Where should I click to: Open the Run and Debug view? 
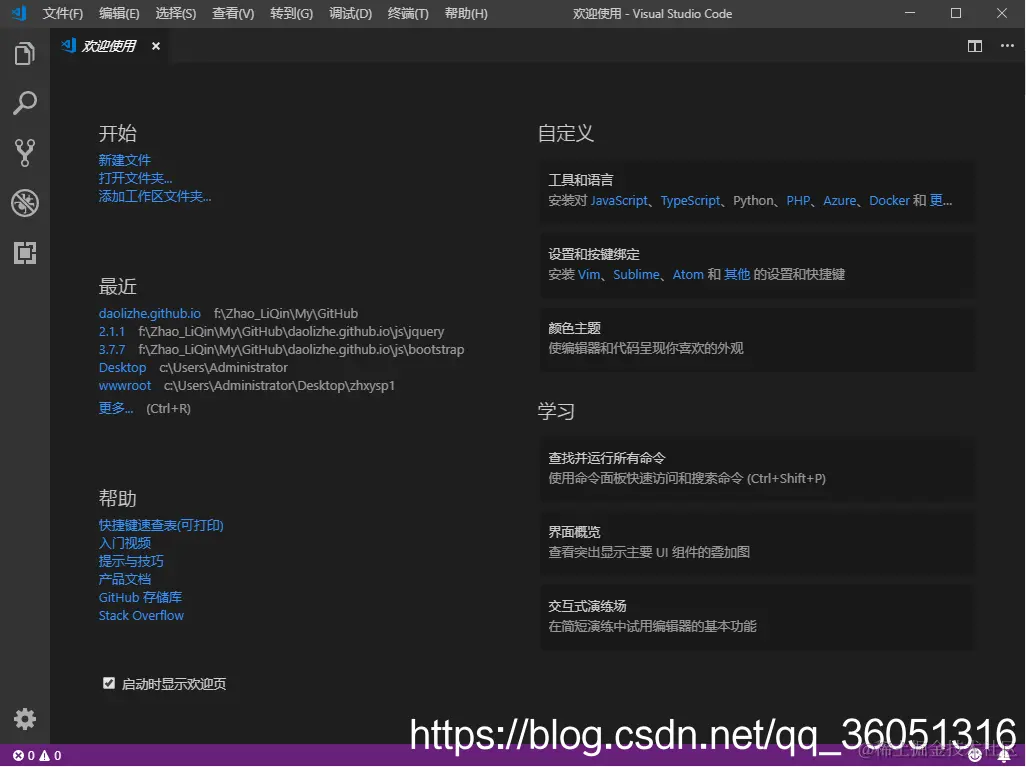25,203
